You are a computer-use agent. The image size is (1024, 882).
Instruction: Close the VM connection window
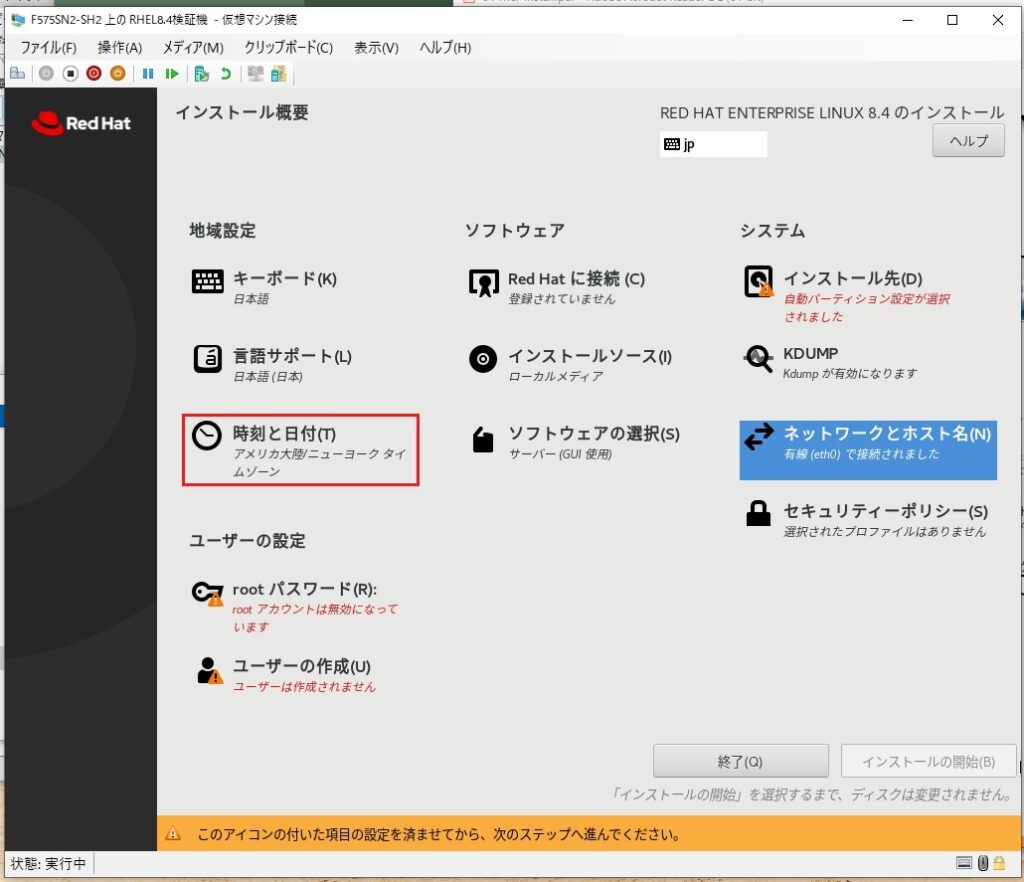pos(997,20)
